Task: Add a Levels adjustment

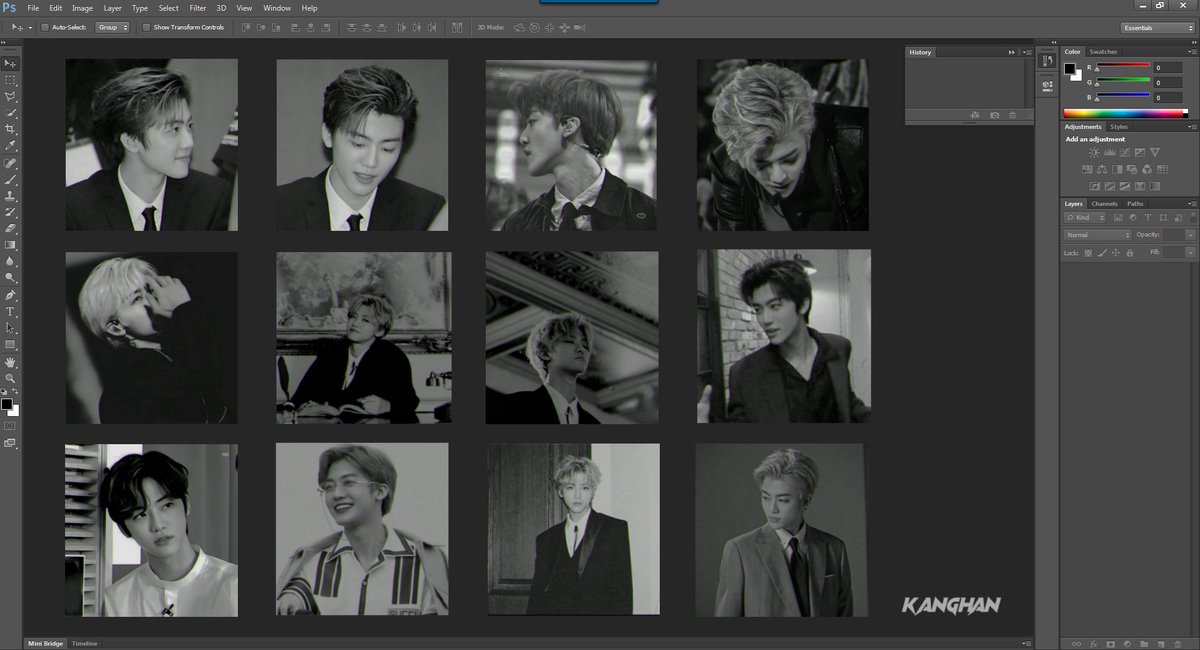Action: tap(1110, 152)
